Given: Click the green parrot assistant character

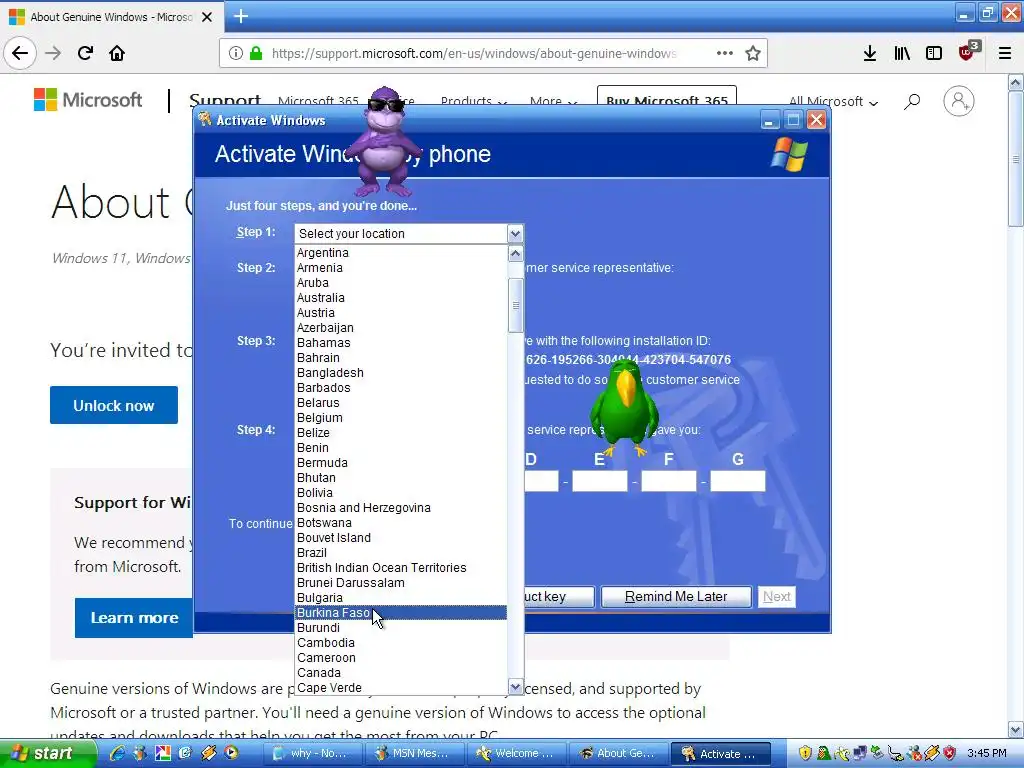Looking at the screenshot, I should coord(624,408).
